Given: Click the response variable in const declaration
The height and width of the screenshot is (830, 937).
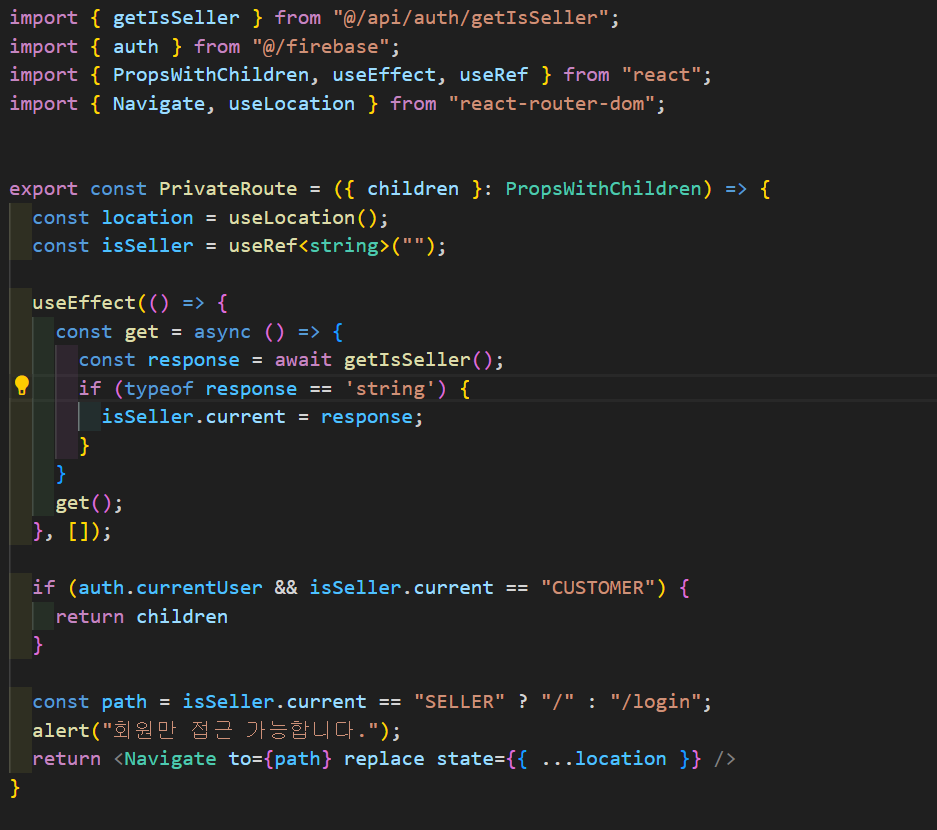Looking at the screenshot, I should (x=194, y=360).
